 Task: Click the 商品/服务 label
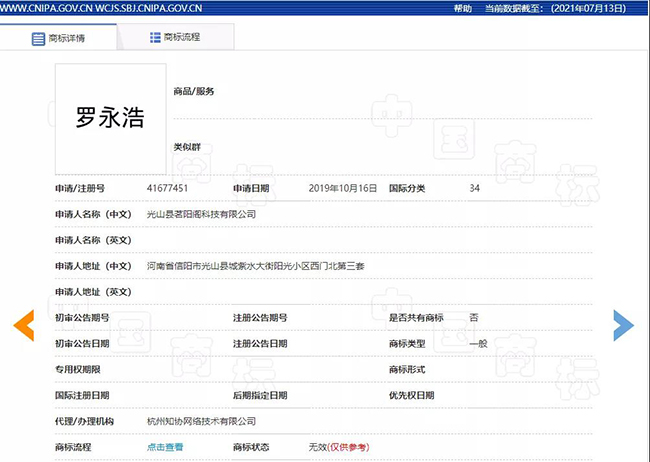coord(194,91)
